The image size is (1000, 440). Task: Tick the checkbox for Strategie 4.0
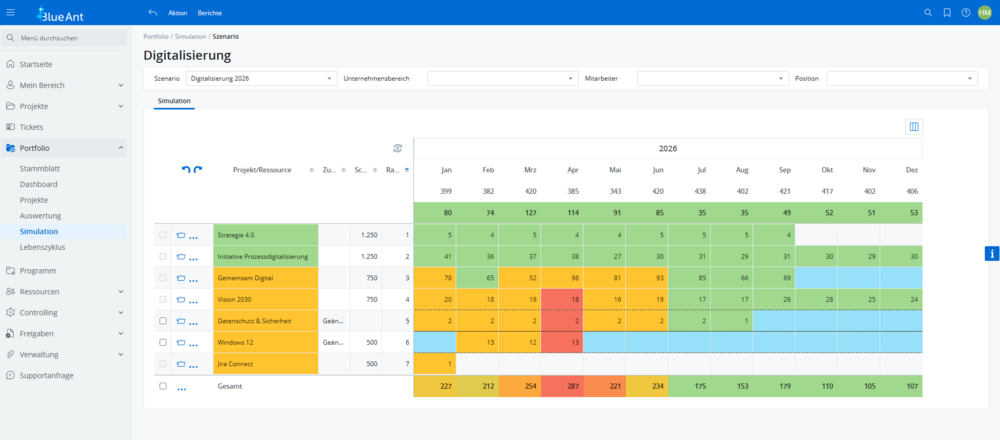tap(163, 235)
